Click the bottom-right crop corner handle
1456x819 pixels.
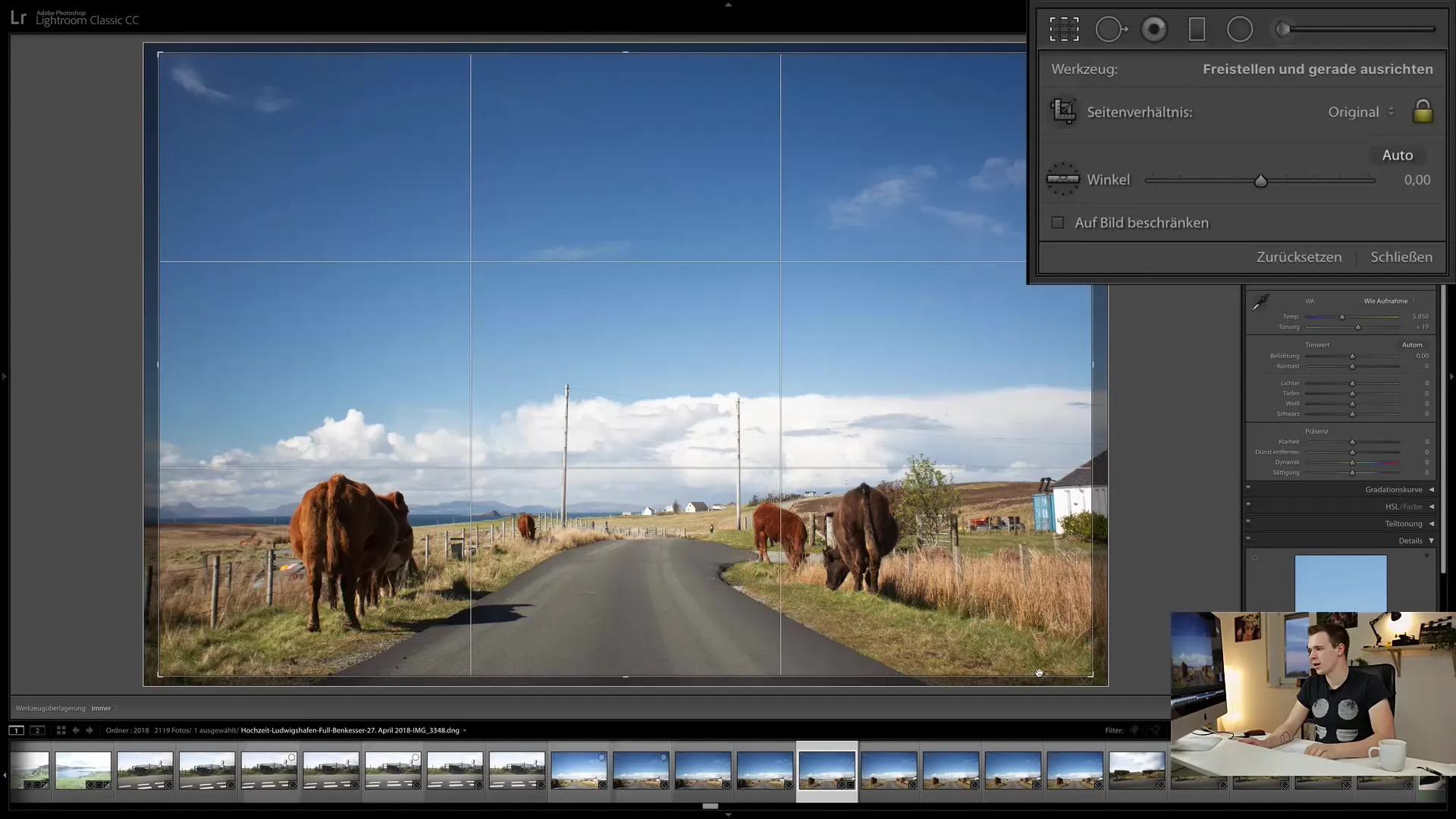click(x=1091, y=674)
